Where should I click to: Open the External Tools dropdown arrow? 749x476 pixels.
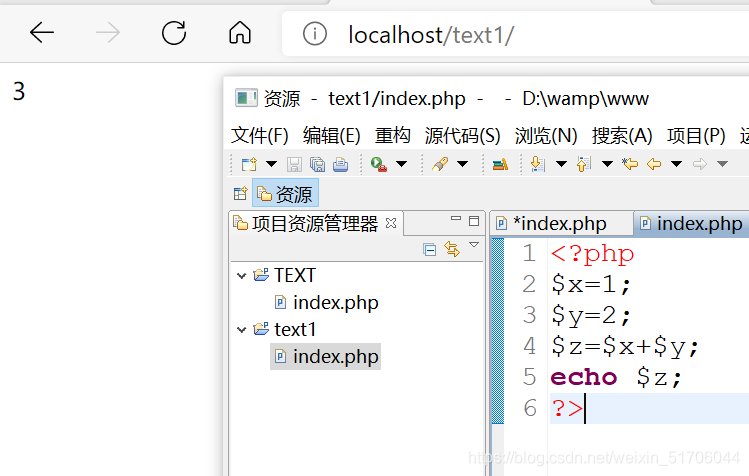pyautogui.click(x=402, y=164)
